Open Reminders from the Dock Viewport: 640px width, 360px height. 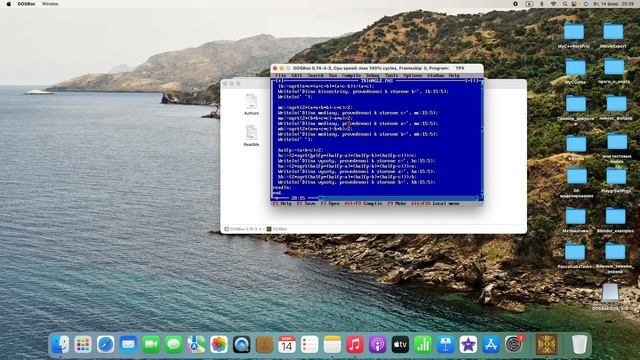[x=309, y=344]
